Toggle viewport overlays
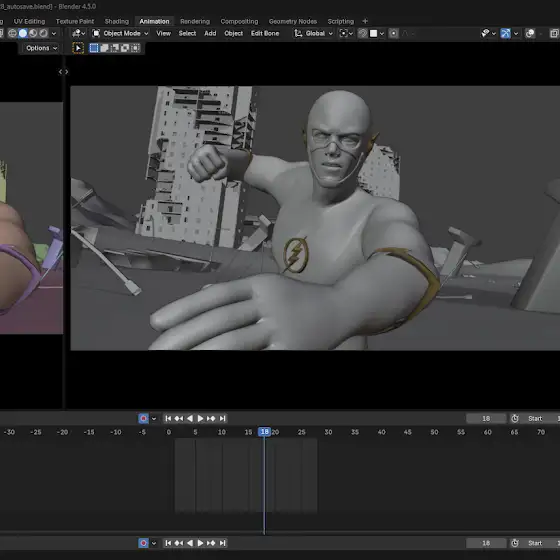The image size is (560, 560). (x=530, y=33)
